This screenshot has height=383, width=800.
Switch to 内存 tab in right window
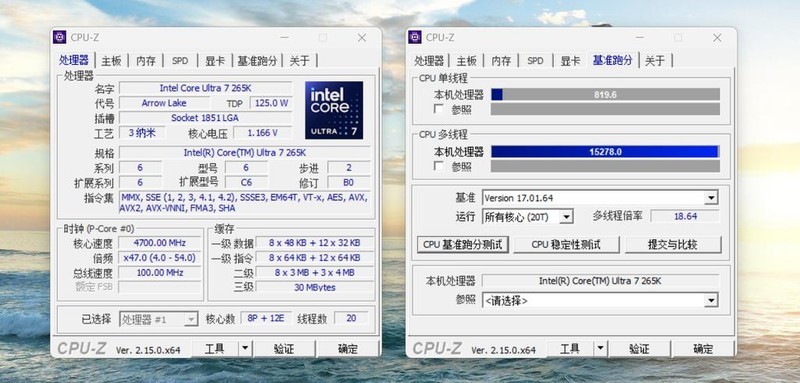pyautogui.click(x=501, y=61)
